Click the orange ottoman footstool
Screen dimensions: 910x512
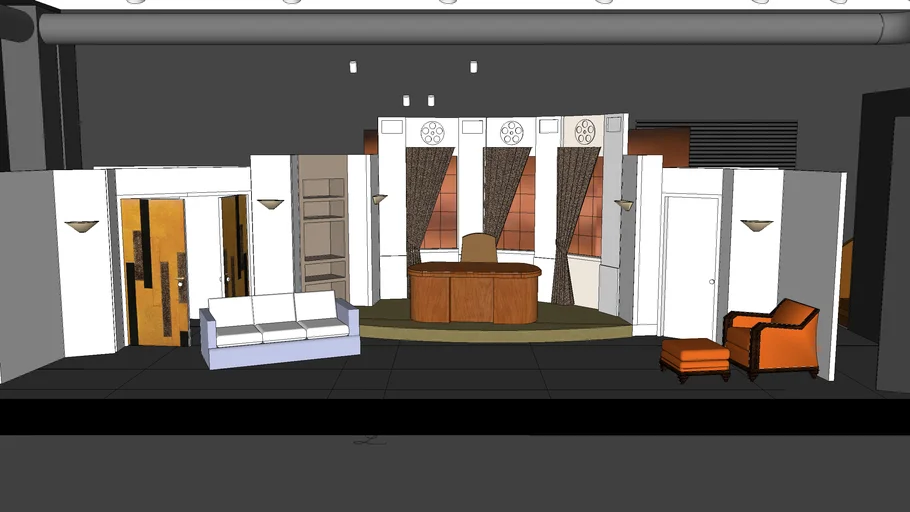(x=695, y=356)
